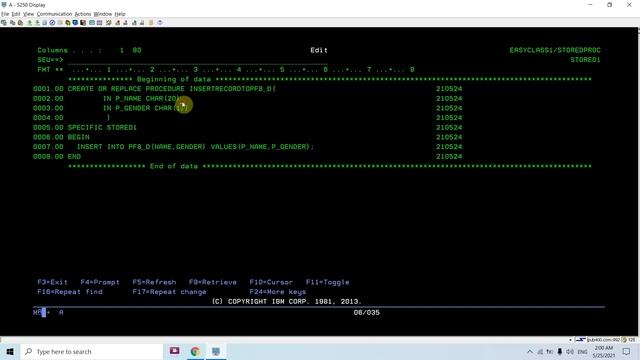Open the Edit menu
Image resolution: width=640 pixels, height=360 pixels.
[16, 14]
